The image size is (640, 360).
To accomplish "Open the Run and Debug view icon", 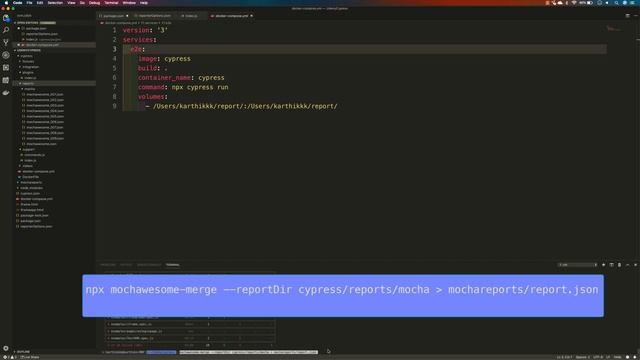I will coord(6,55).
